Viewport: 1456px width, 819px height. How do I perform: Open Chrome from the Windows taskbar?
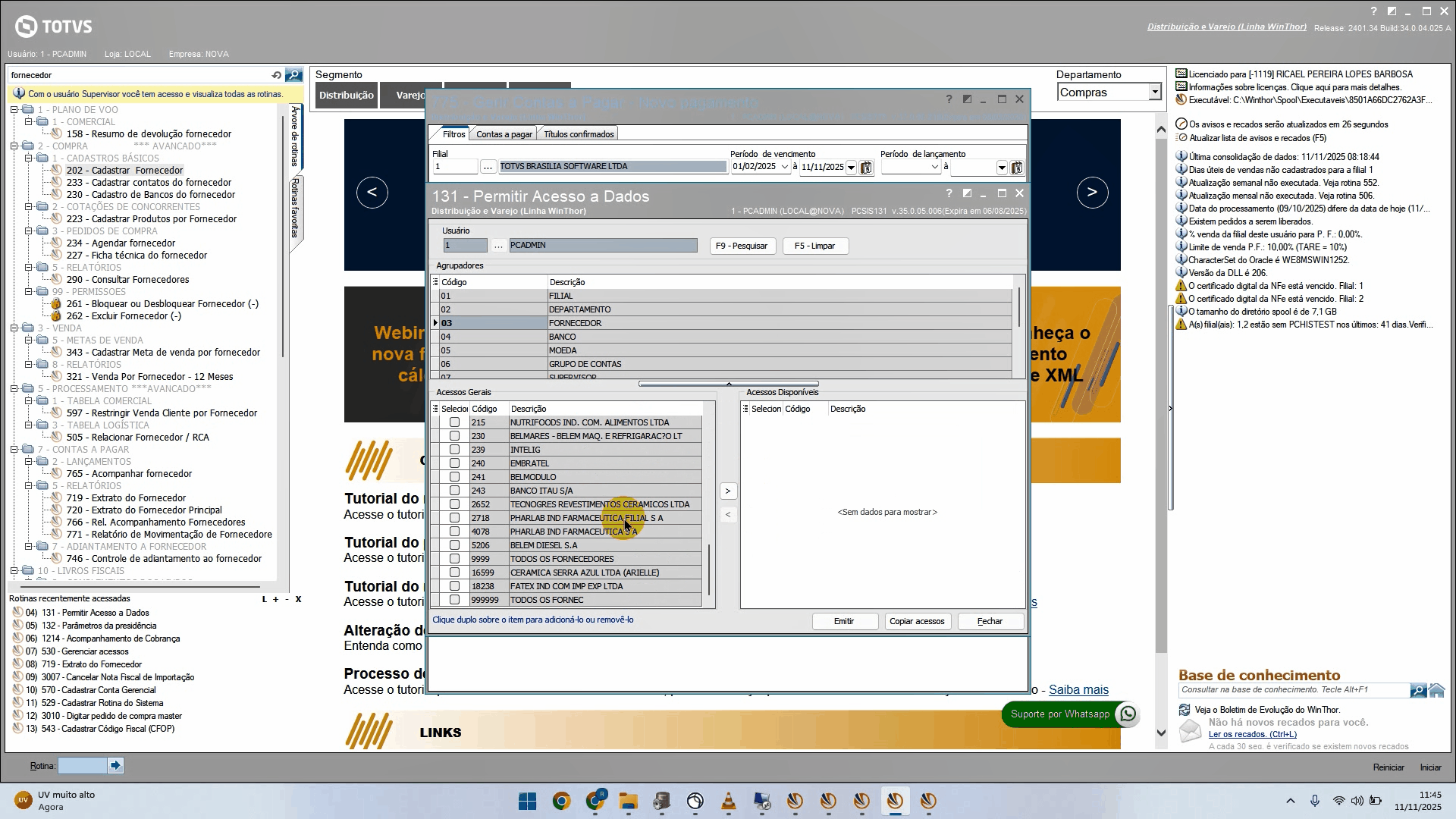click(x=561, y=801)
